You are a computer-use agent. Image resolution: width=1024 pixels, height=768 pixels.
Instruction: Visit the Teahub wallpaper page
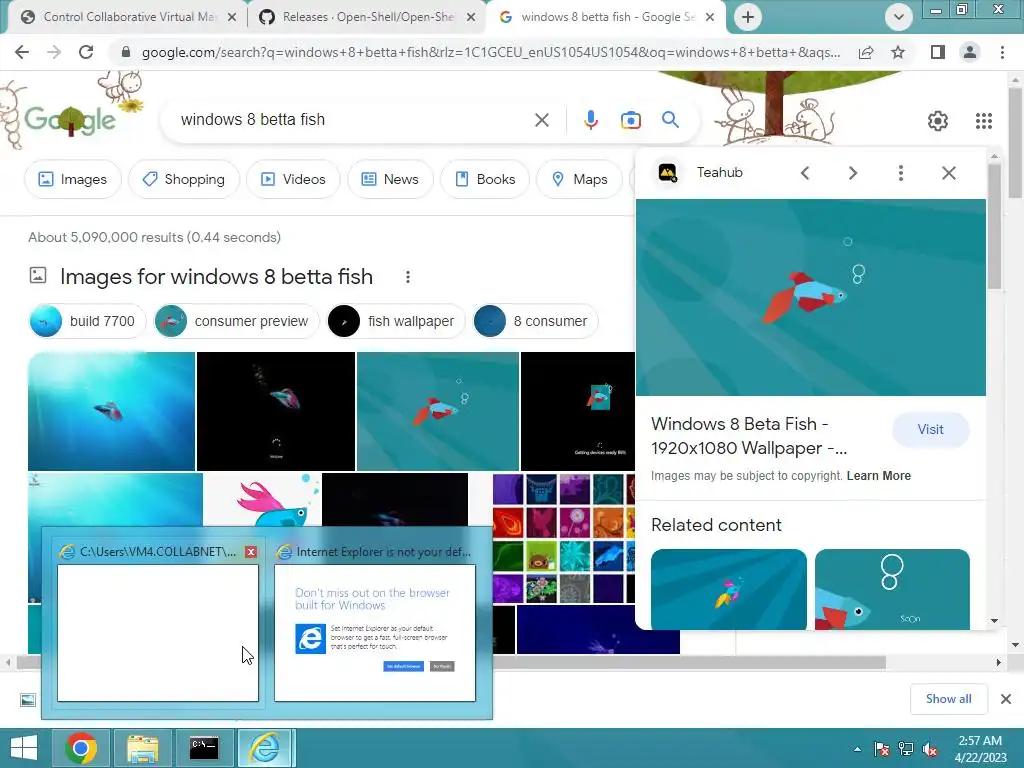[x=930, y=429]
